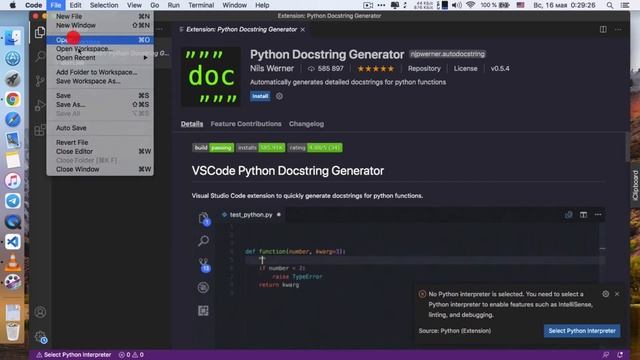Click the volume icon in menu bar

coord(457,5)
